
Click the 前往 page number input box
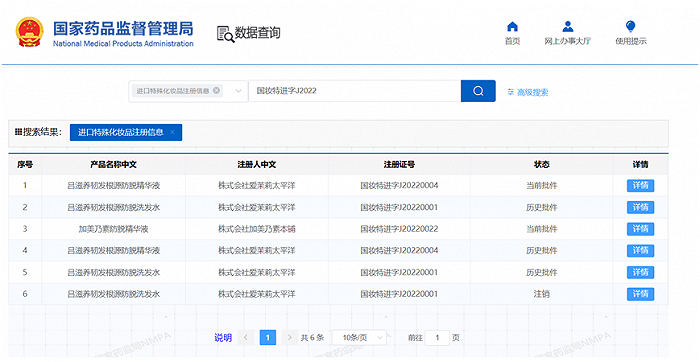(x=437, y=338)
